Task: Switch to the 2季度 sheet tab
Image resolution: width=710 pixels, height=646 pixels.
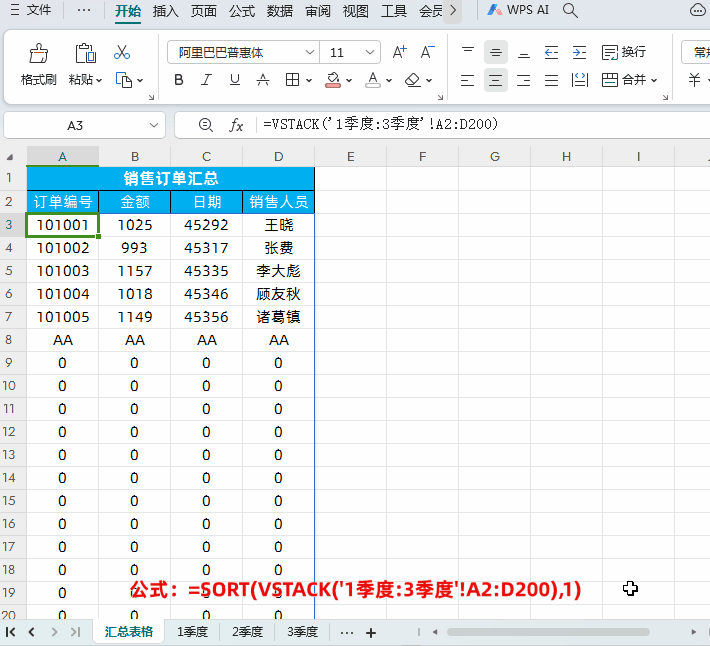Action: 247,632
